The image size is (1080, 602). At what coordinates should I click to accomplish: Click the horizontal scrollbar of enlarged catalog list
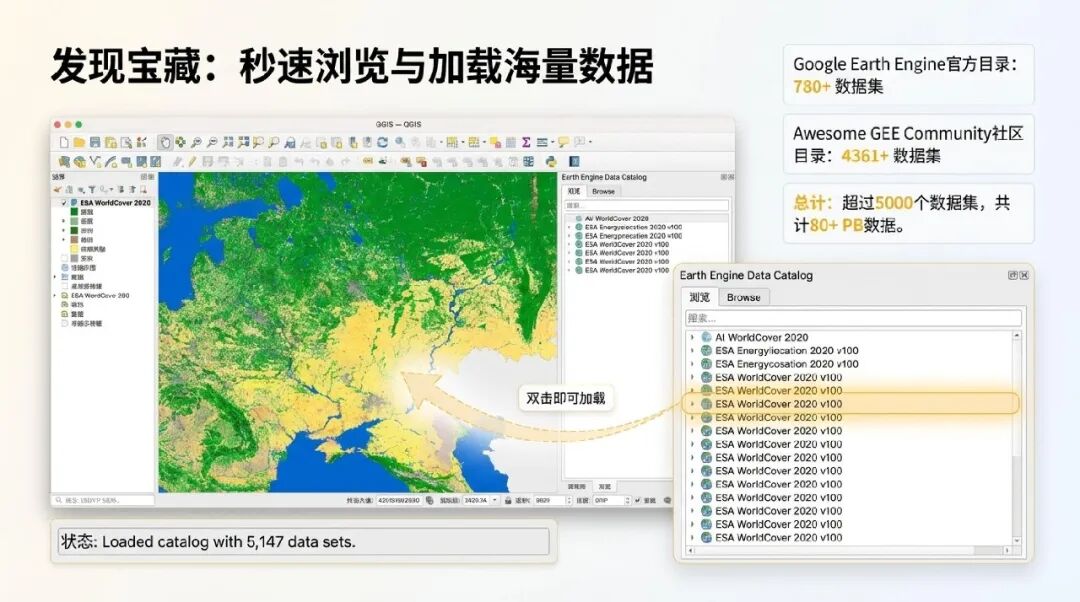pyautogui.click(x=849, y=550)
